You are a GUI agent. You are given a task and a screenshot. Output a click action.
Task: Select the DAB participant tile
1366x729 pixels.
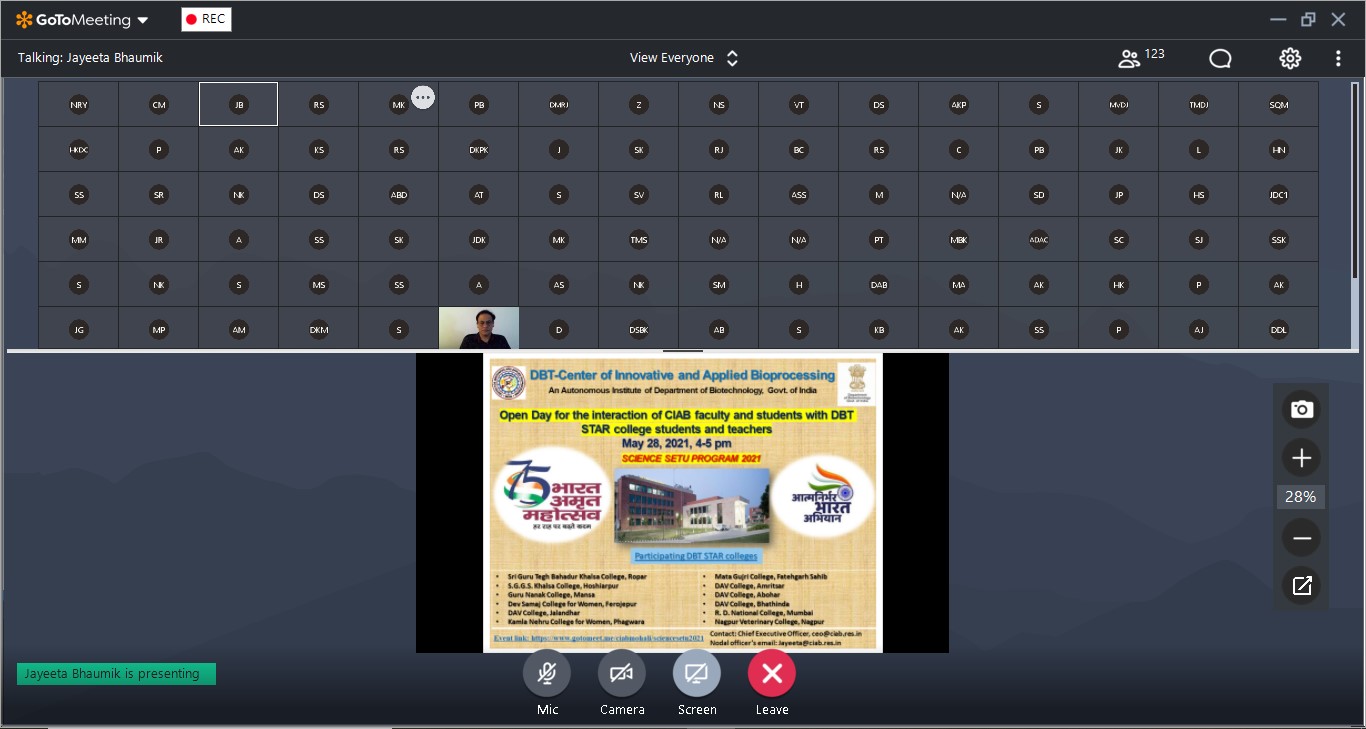[879, 285]
